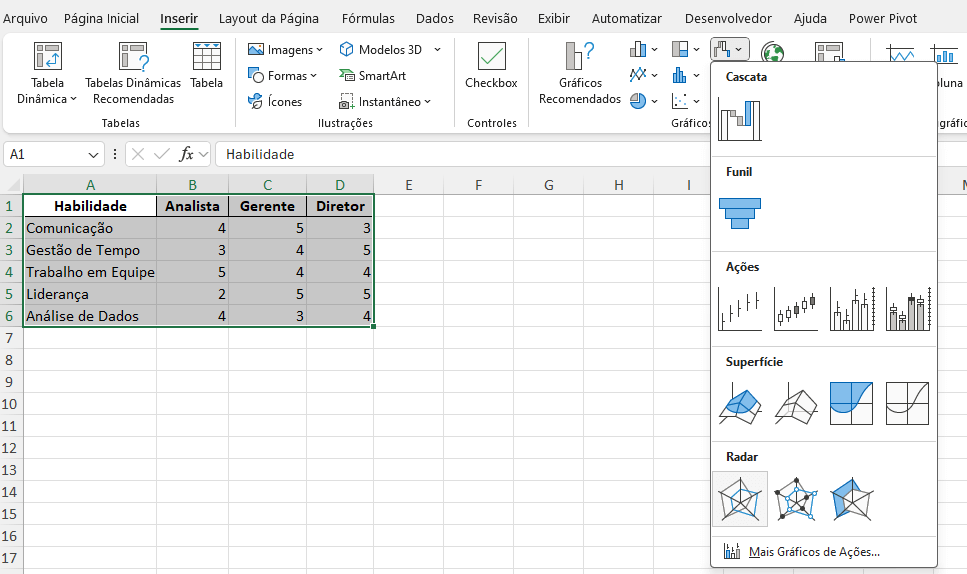Select the 3D surface chart icon
Viewport: 967px width, 574px height.
tap(740, 404)
